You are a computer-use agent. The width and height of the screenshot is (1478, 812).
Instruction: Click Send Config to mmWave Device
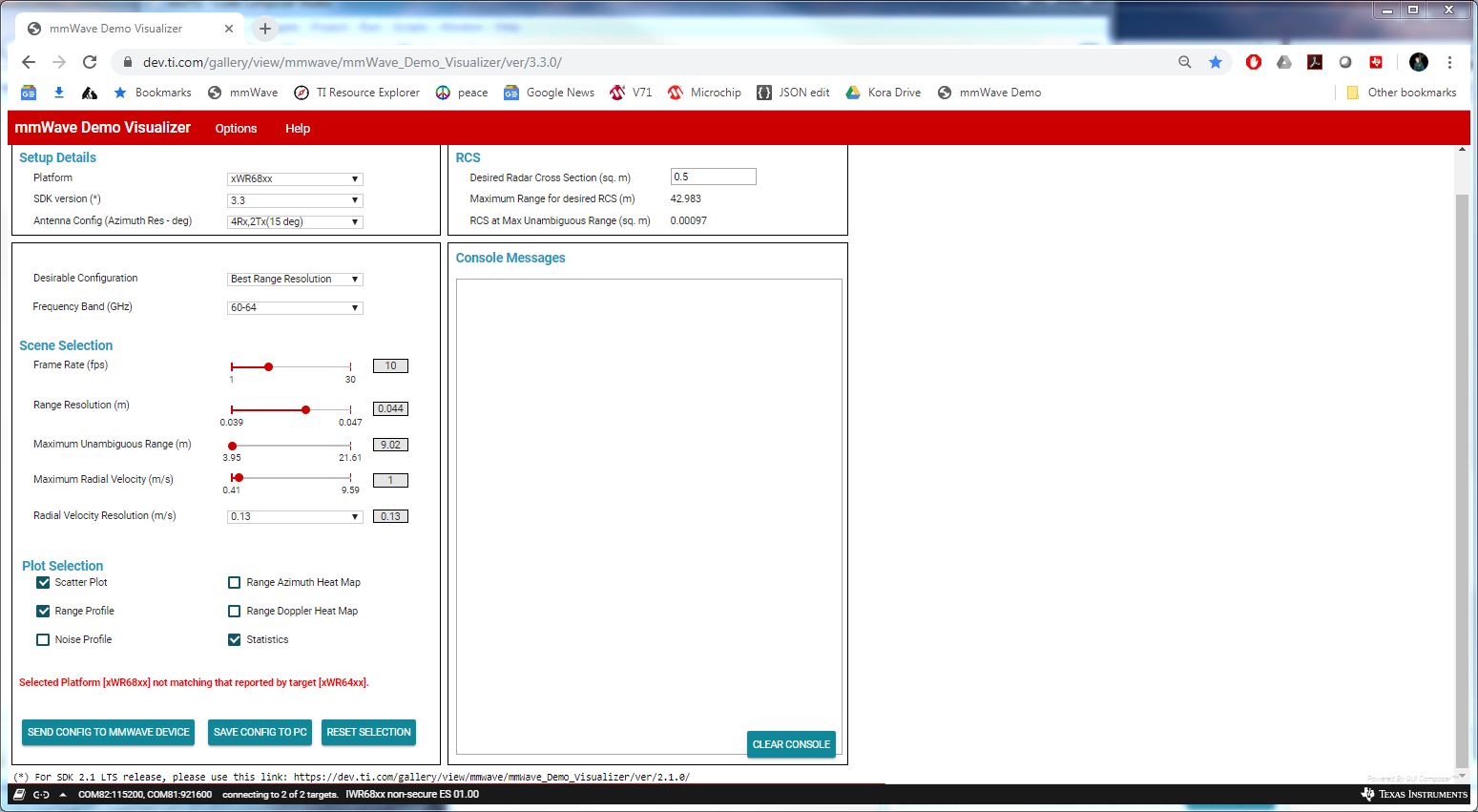coord(109,732)
